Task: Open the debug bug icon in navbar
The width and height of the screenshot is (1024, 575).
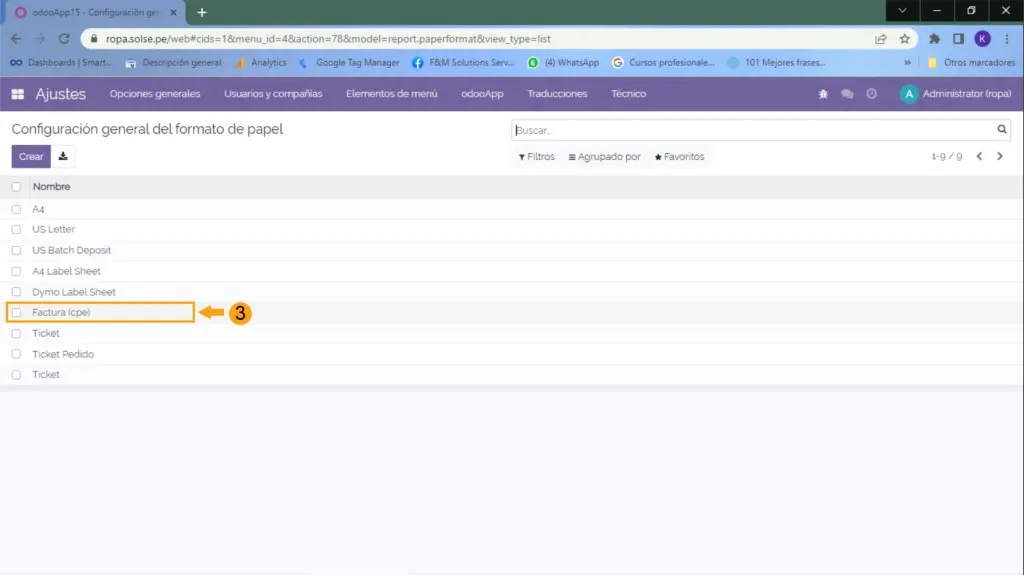Action: (823, 94)
